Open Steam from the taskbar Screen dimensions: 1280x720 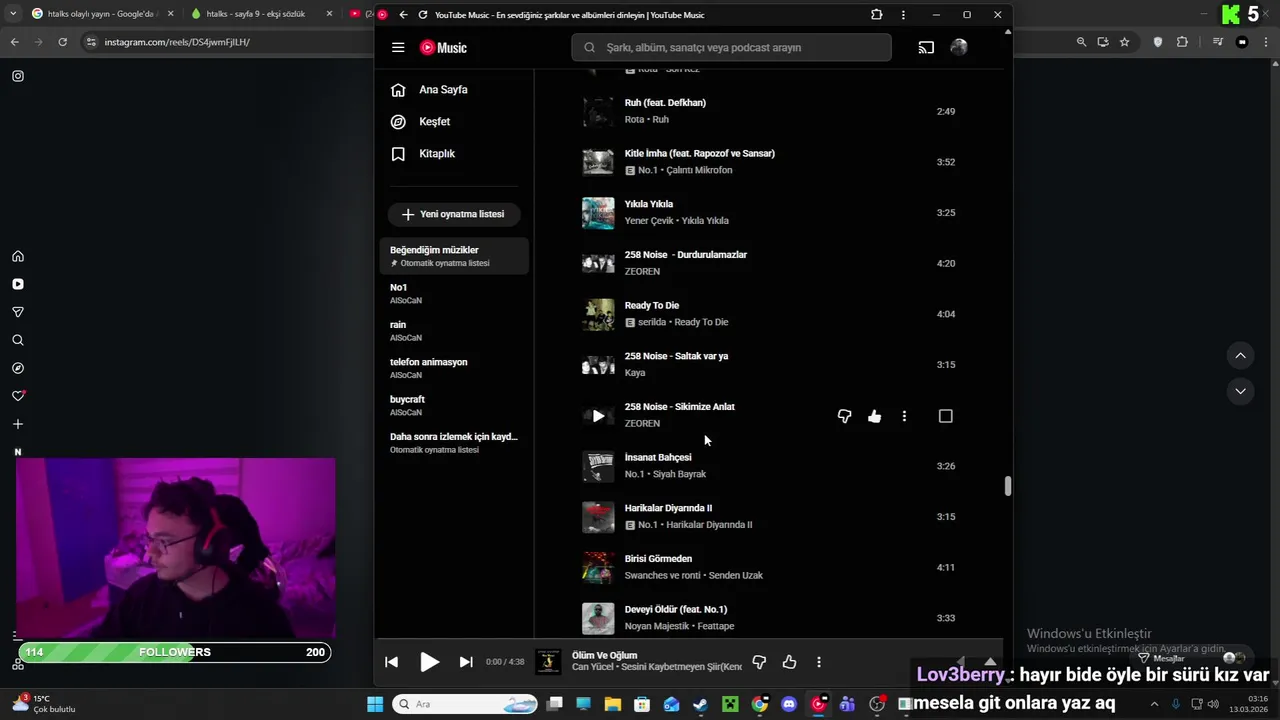click(x=700, y=704)
